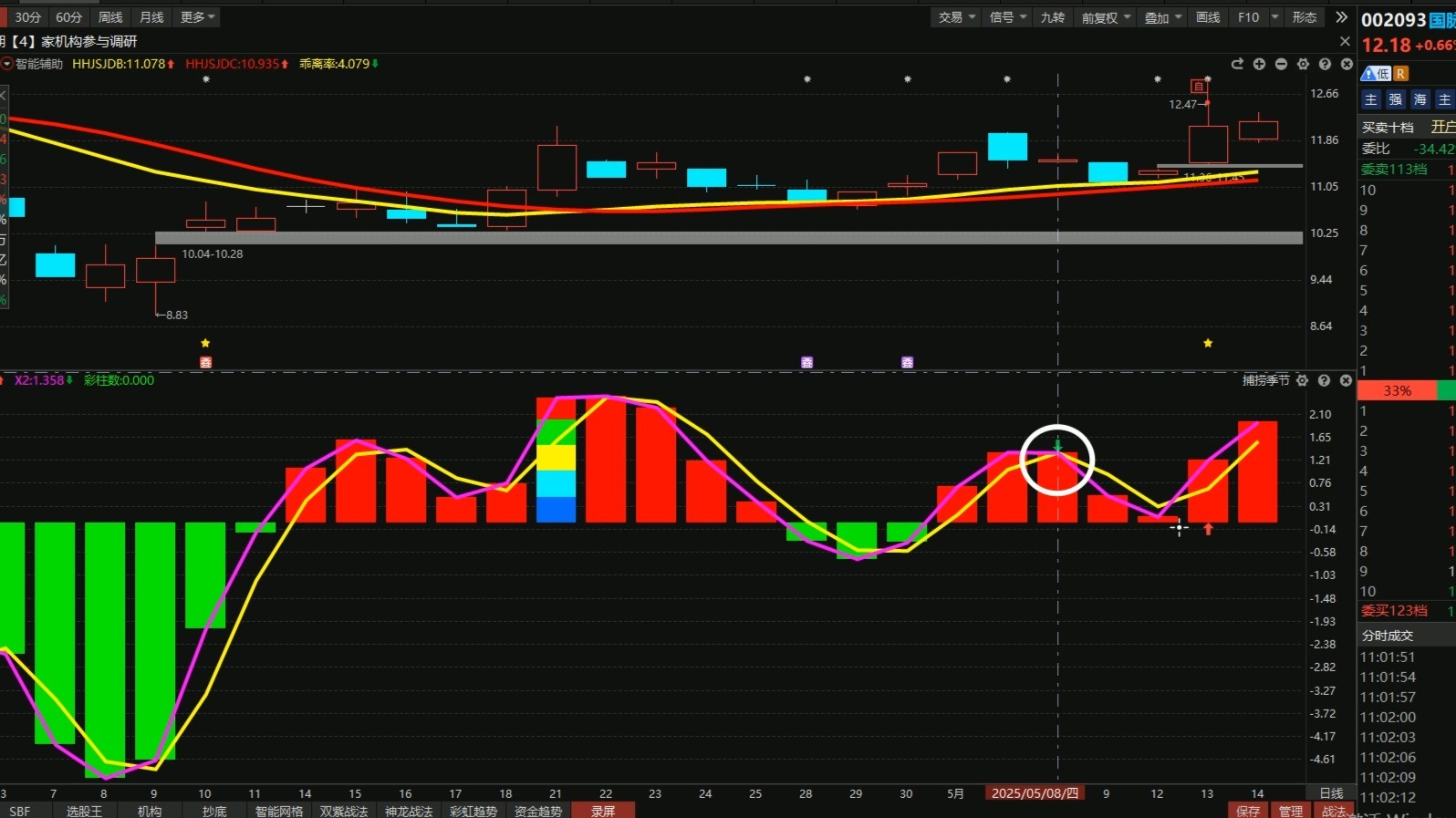Expand the 更多 periods dropdown
Screen dimensions: 1456x818
[x=197, y=17]
